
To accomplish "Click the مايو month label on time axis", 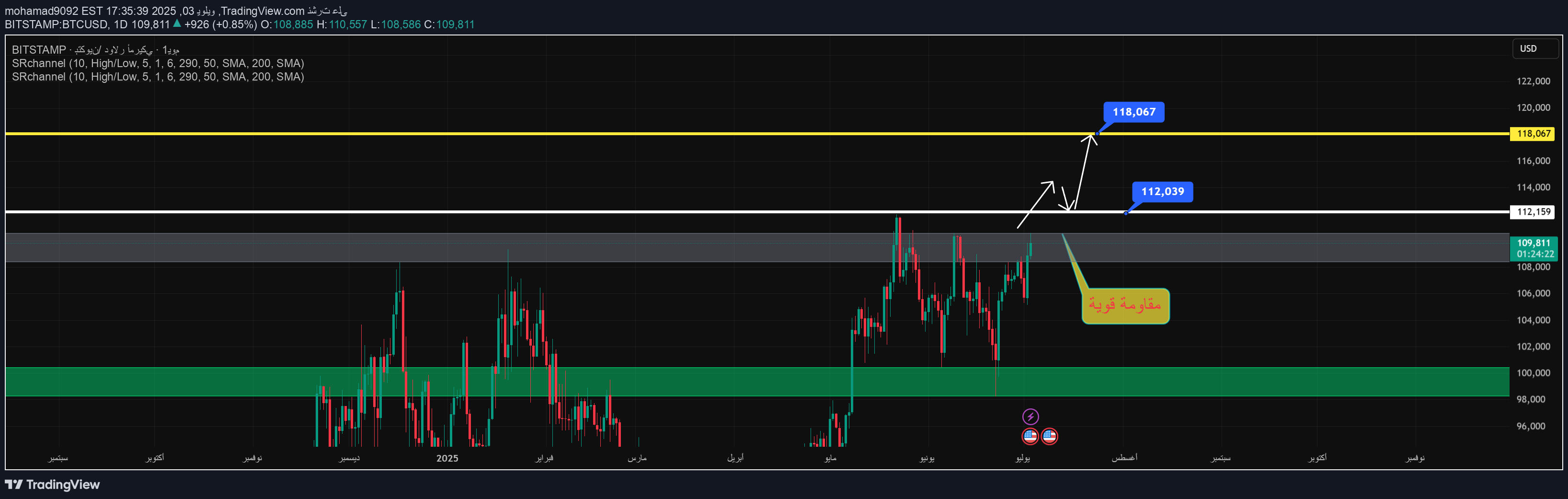I will (830, 458).
